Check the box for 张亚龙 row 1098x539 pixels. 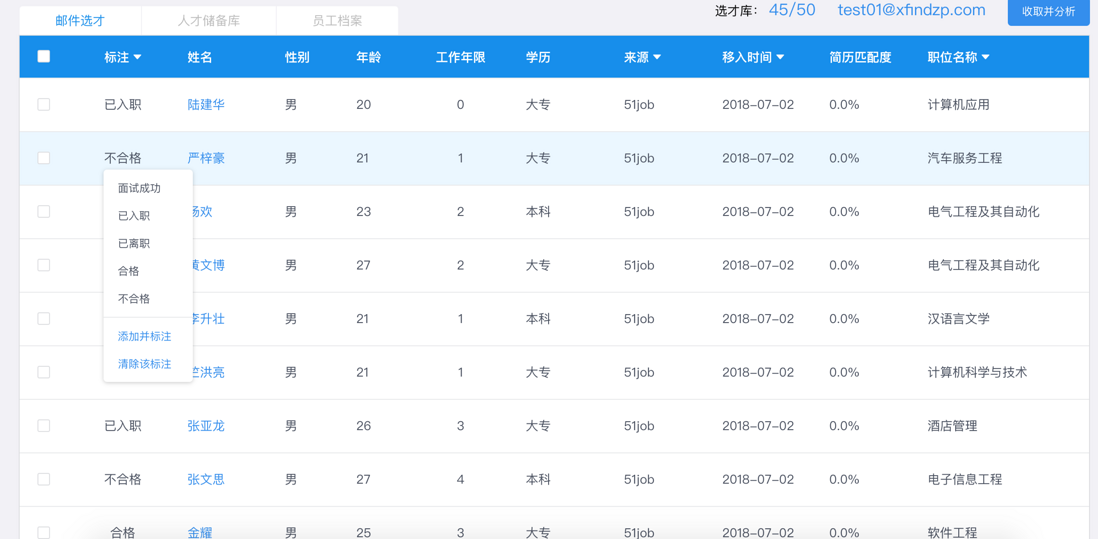coord(43,426)
